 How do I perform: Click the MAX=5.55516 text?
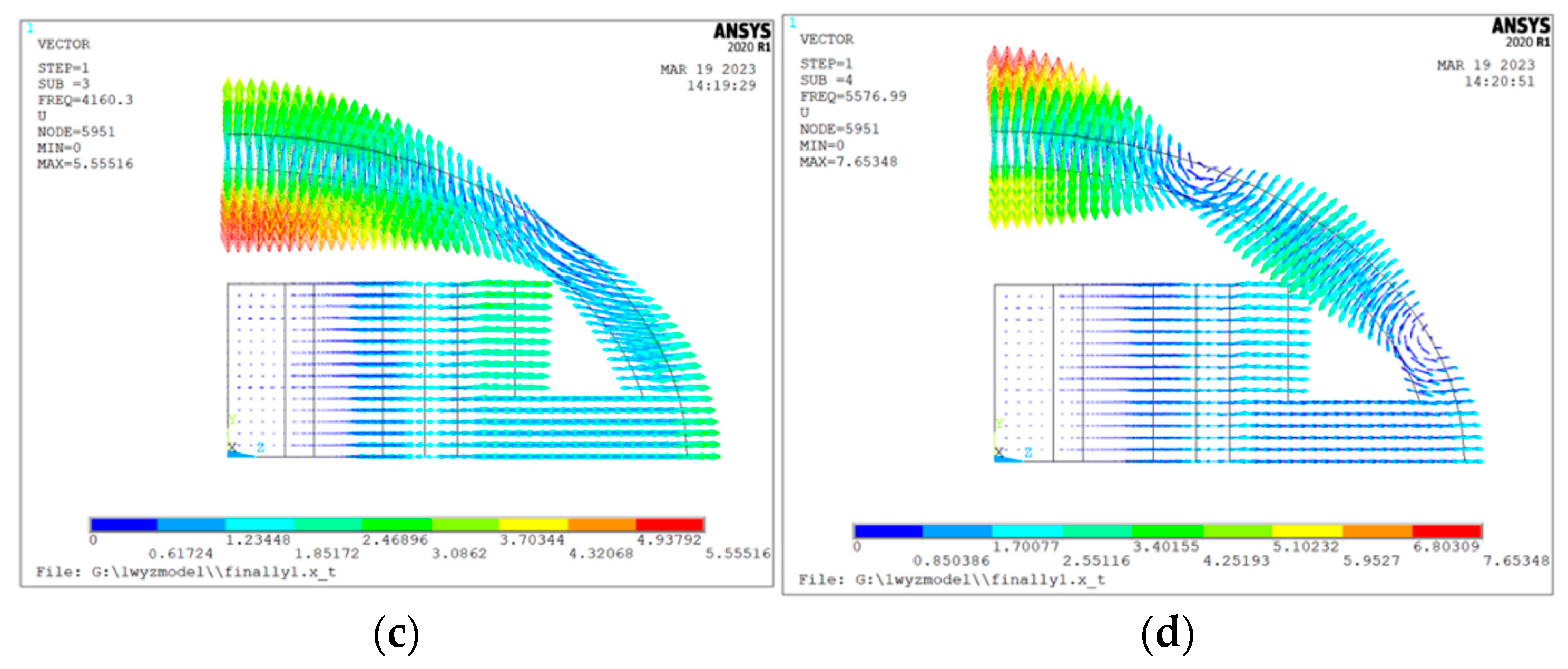(x=85, y=164)
